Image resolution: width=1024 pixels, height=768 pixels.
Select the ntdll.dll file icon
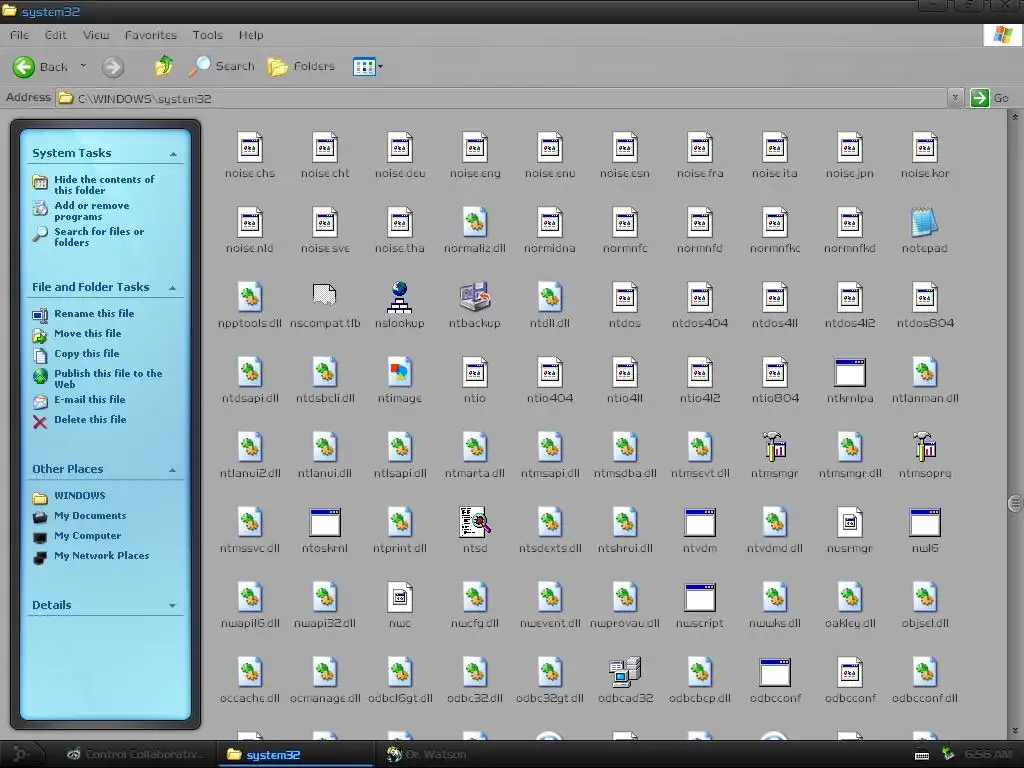coord(550,298)
